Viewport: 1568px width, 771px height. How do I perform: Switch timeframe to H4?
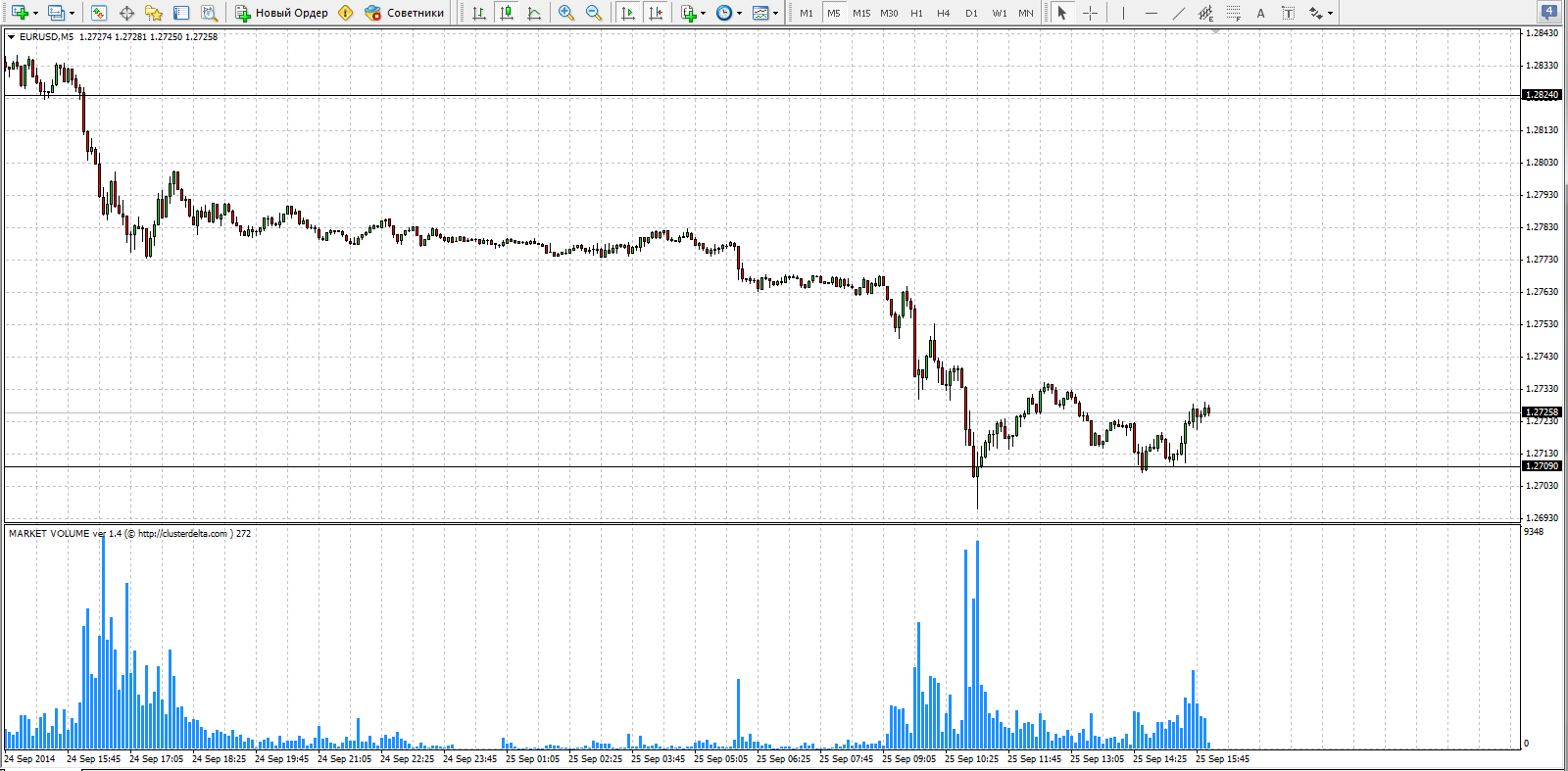pyautogui.click(x=944, y=13)
